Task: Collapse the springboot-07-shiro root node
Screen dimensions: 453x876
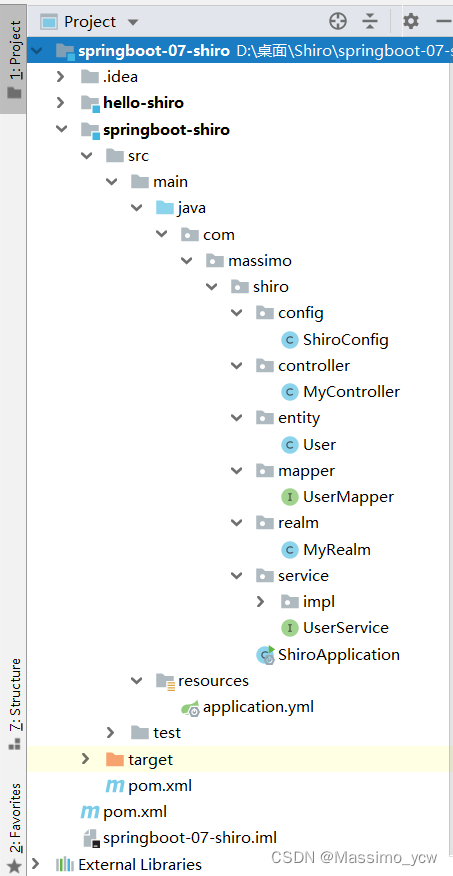Action: coord(36,51)
